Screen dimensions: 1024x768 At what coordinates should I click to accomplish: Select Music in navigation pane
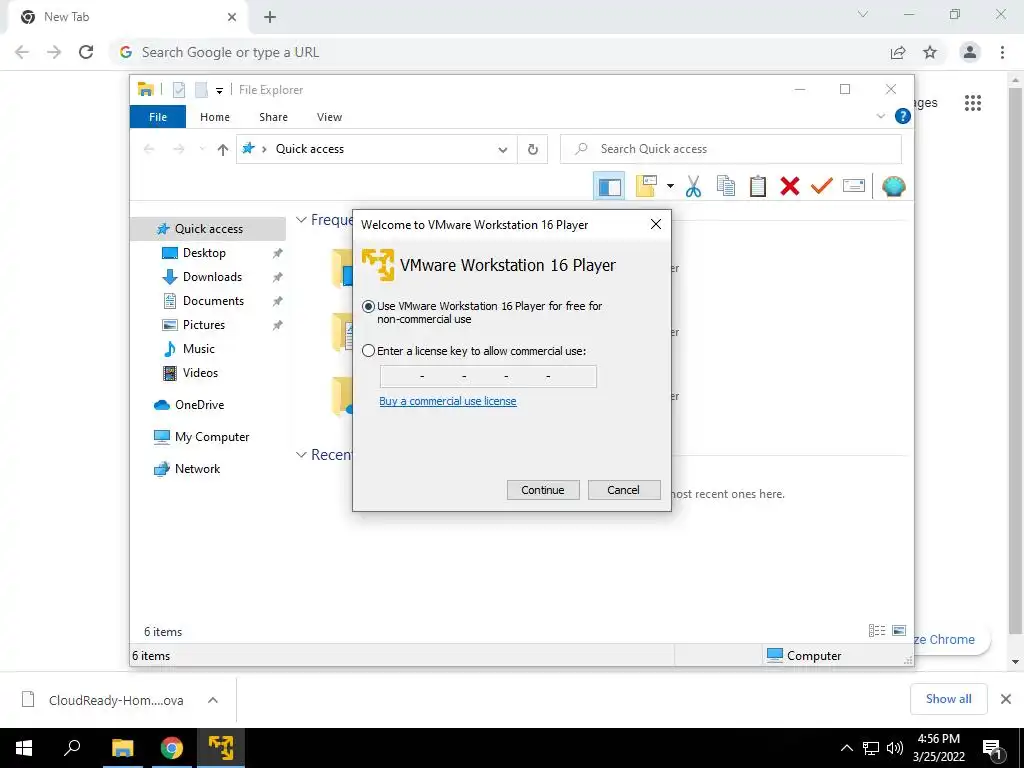pos(198,349)
